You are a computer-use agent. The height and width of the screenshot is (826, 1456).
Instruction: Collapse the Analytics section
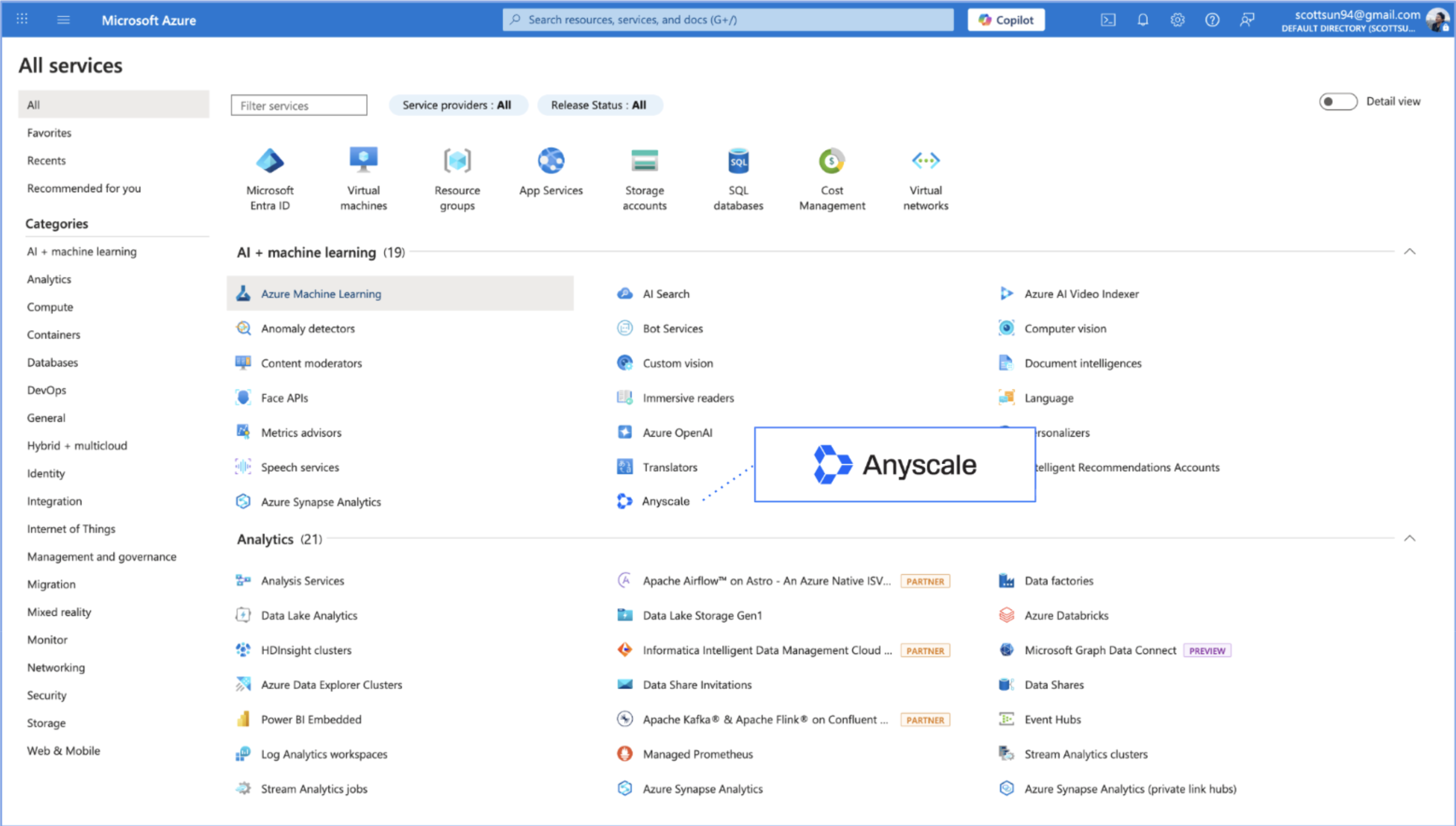click(x=1410, y=538)
